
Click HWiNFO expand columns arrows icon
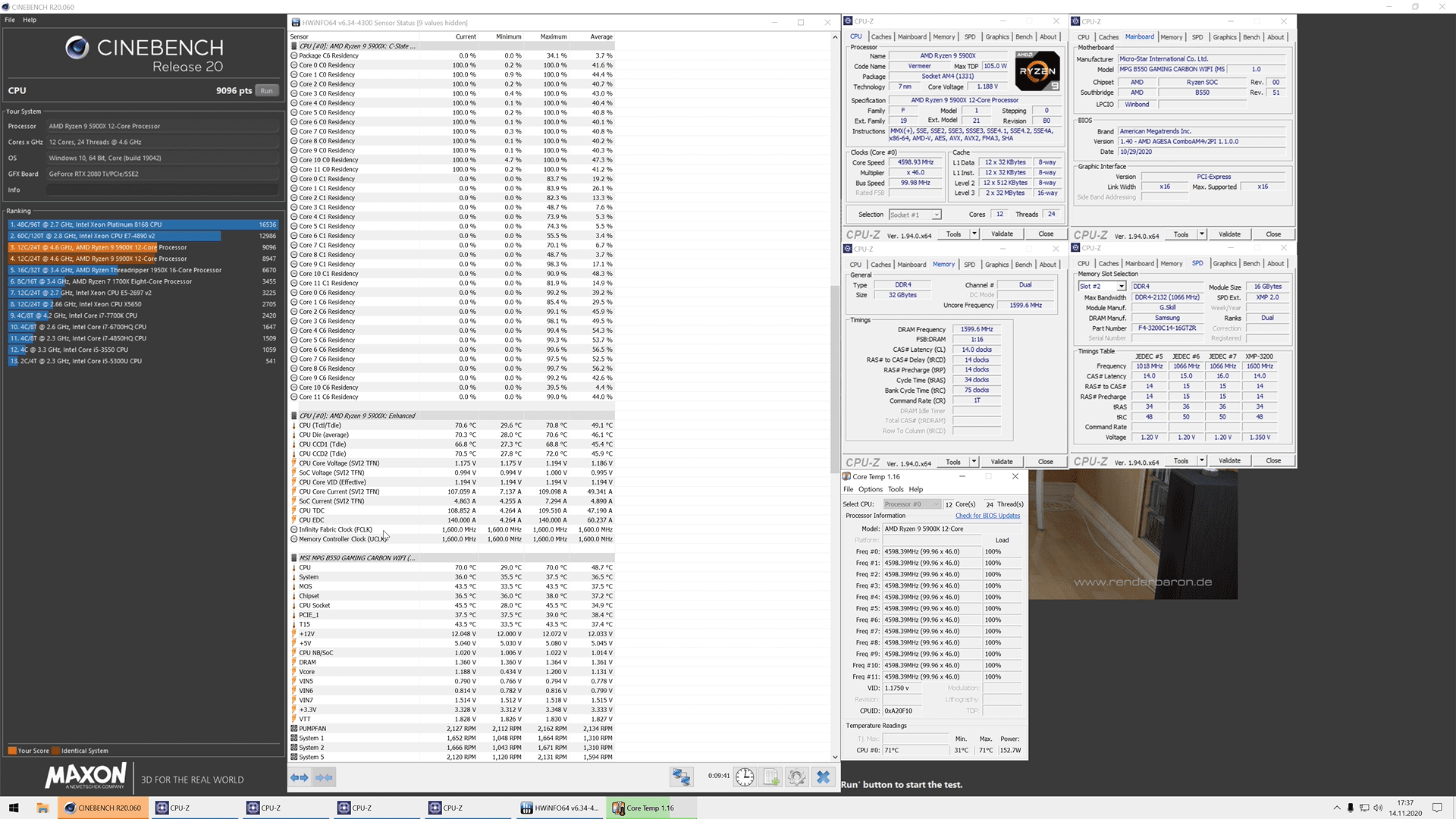[x=300, y=777]
